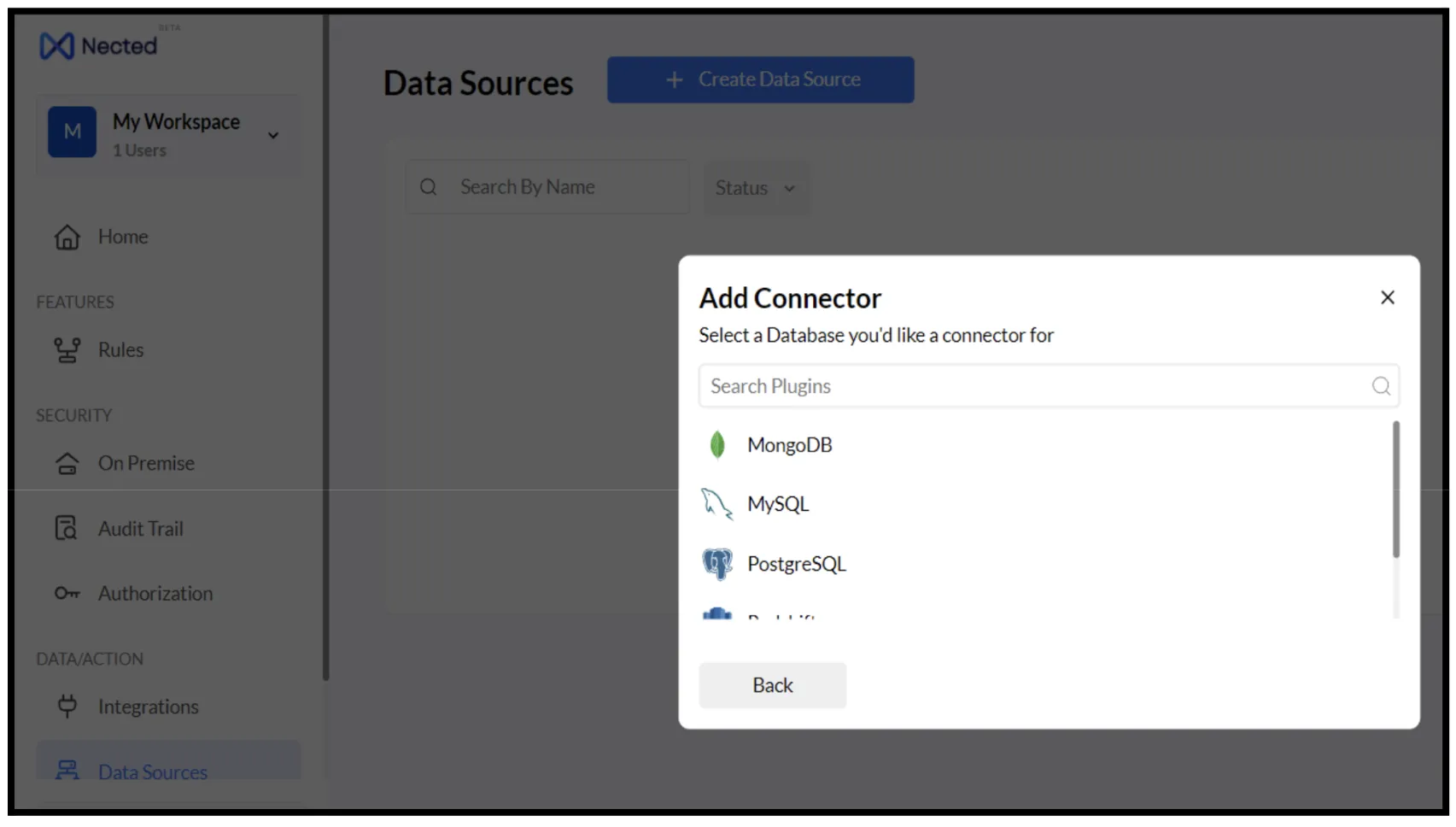Click the Search Plugins input field
This screenshot has width=1456, height=827.
(x=1049, y=386)
